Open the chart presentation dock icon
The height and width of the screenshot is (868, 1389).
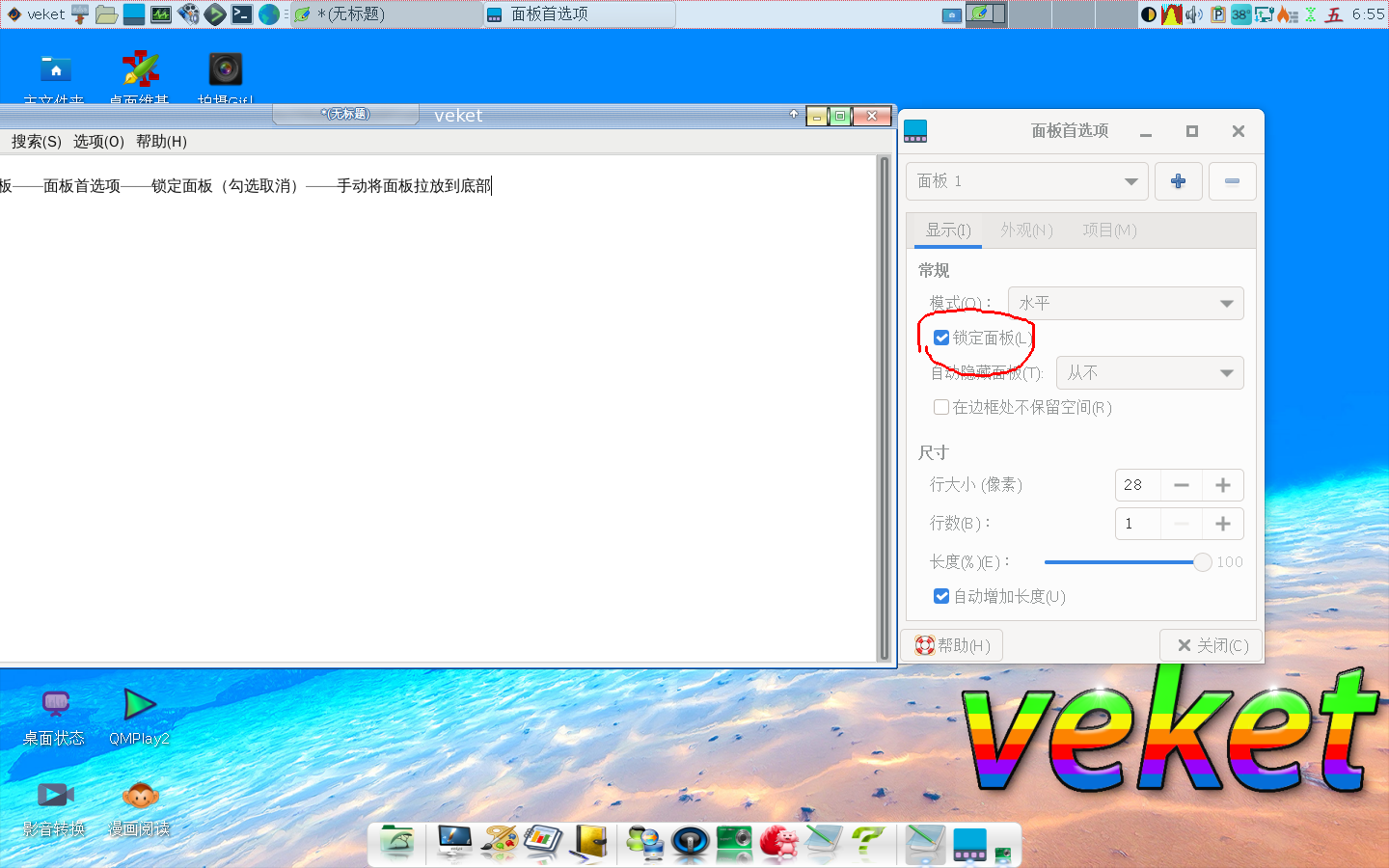tap(543, 843)
